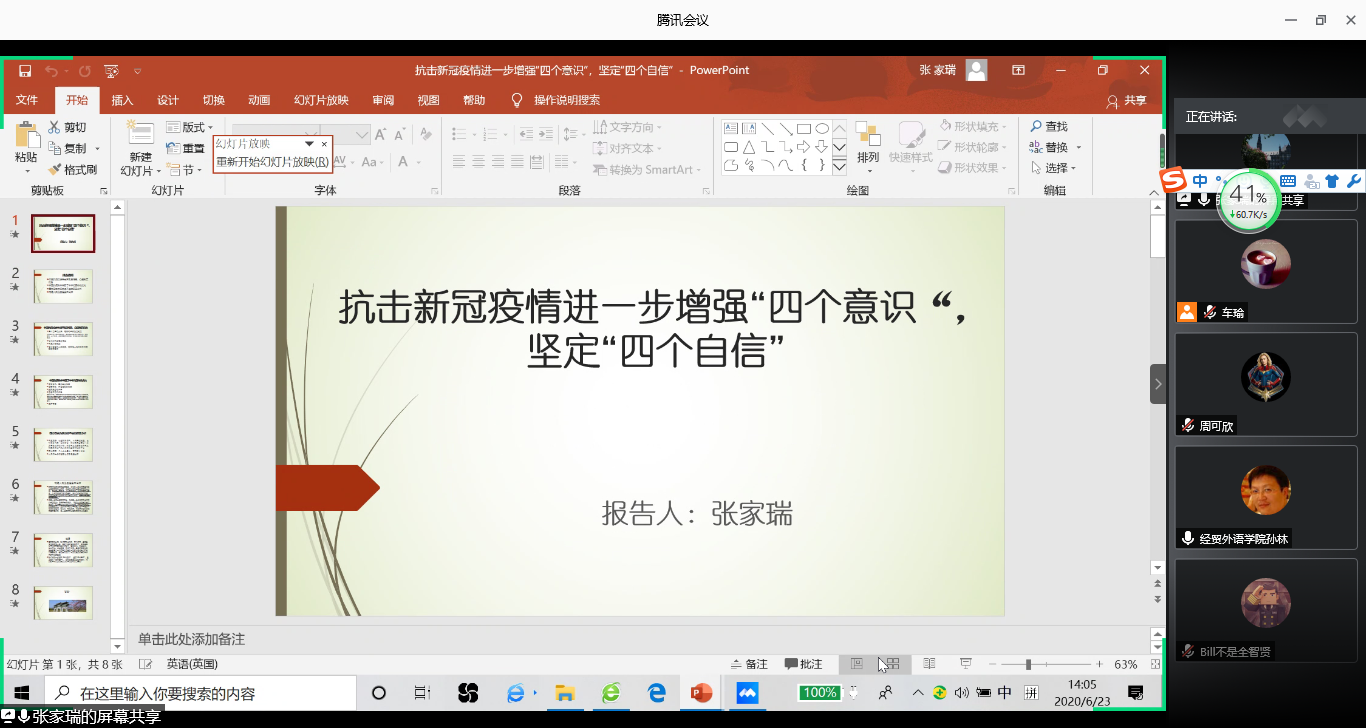Select the Text Box shape in gallery

click(731, 128)
